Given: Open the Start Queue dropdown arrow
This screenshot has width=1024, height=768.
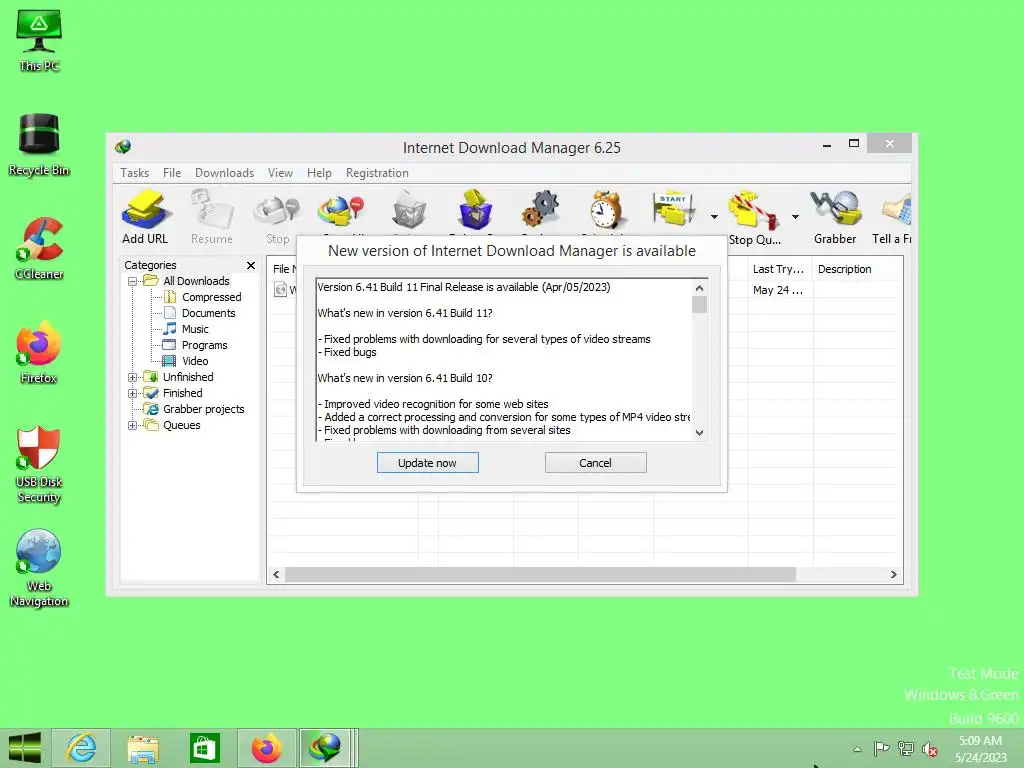Looking at the screenshot, I should pyautogui.click(x=714, y=217).
